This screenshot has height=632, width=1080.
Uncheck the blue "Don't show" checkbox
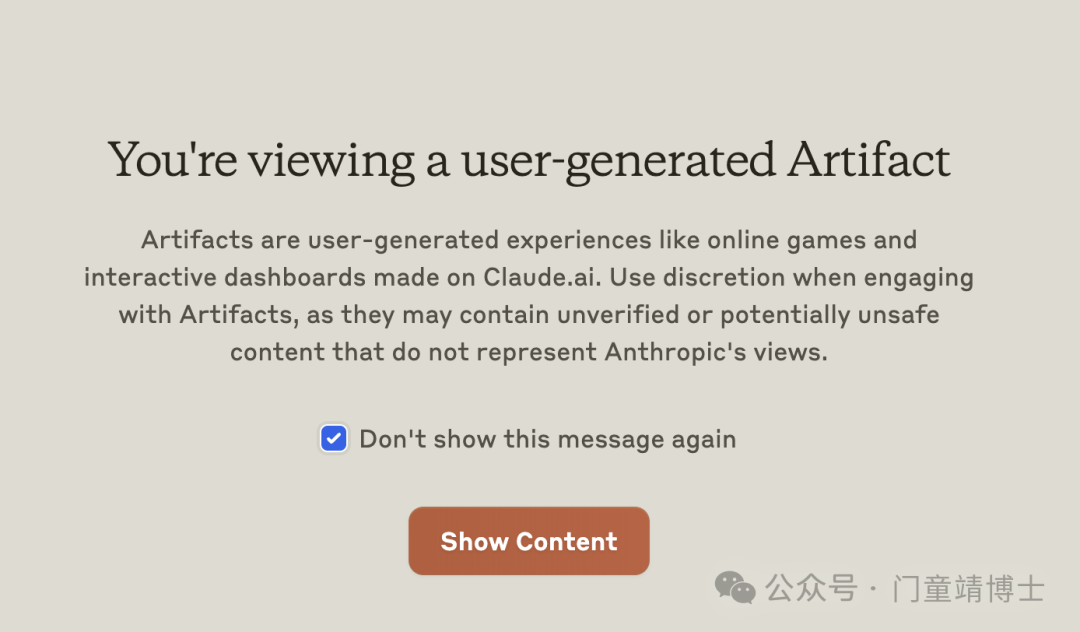point(333,439)
